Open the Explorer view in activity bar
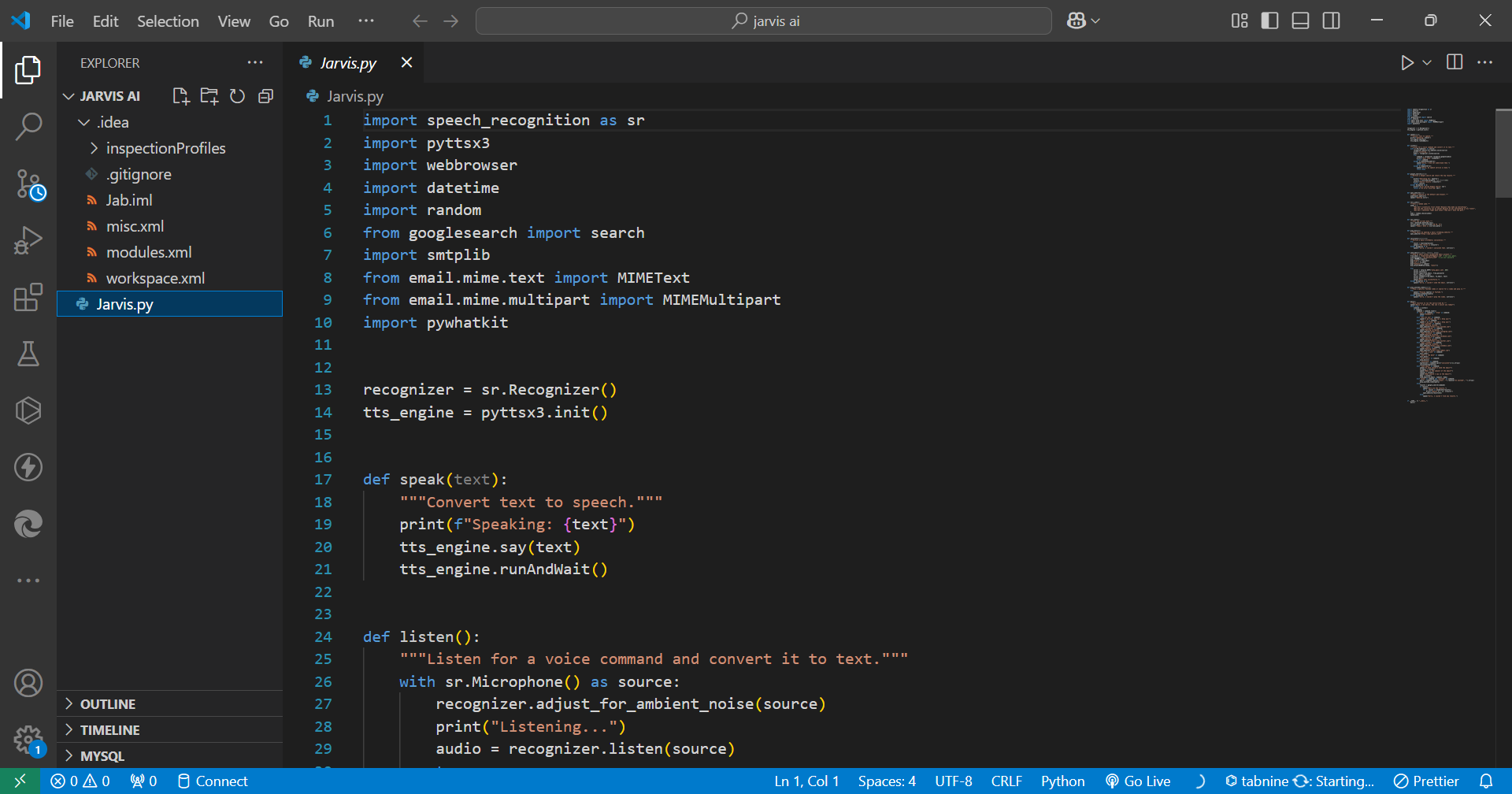 pos(28,70)
